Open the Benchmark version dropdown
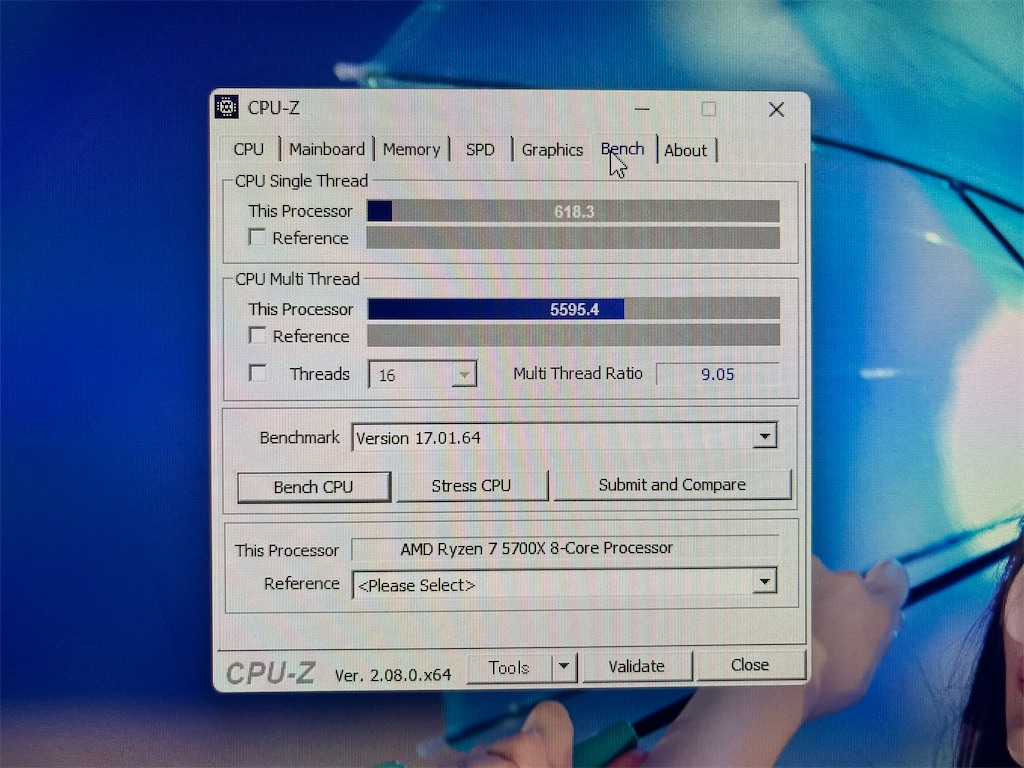The image size is (1024, 768). pyautogui.click(x=764, y=436)
